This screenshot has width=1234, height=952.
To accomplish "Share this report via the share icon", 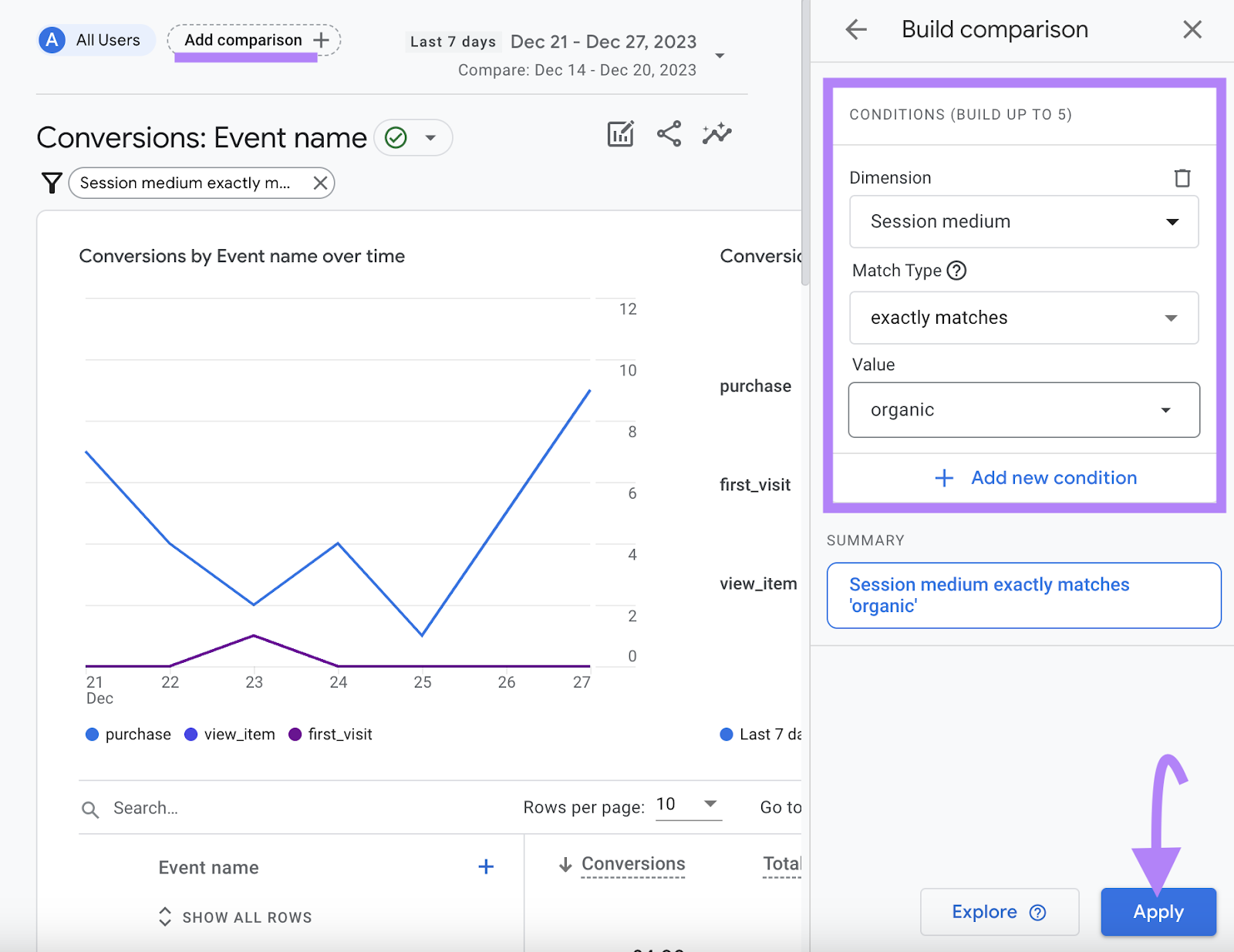I will (668, 133).
